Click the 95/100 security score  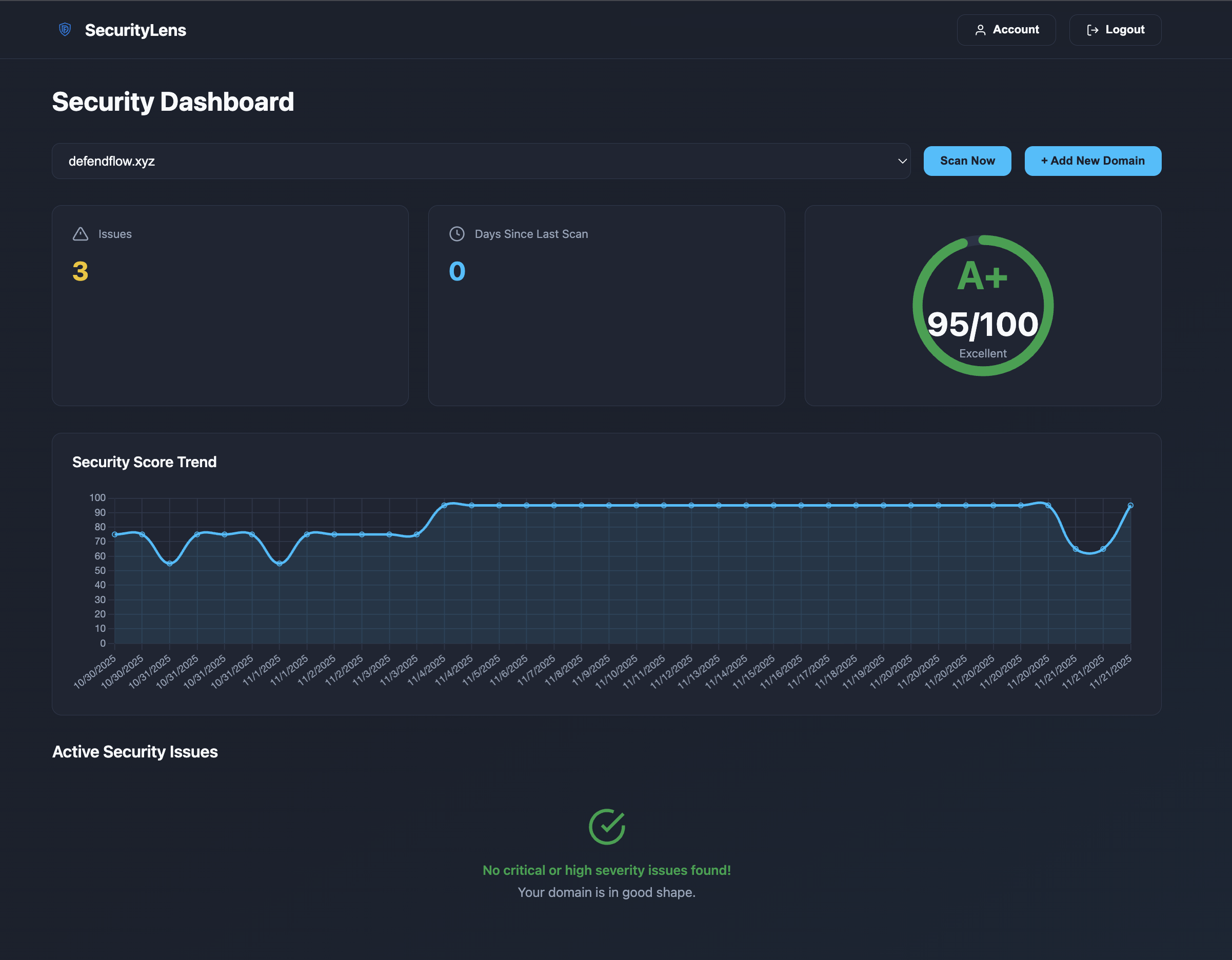pyautogui.click(x=982, y=325)
